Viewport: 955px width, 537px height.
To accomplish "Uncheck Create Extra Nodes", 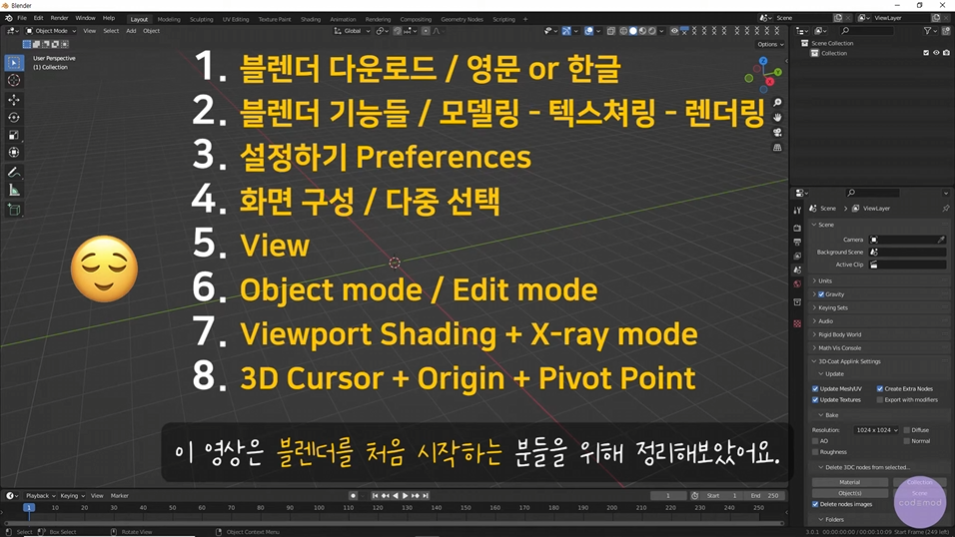I will tap(880, 388).
